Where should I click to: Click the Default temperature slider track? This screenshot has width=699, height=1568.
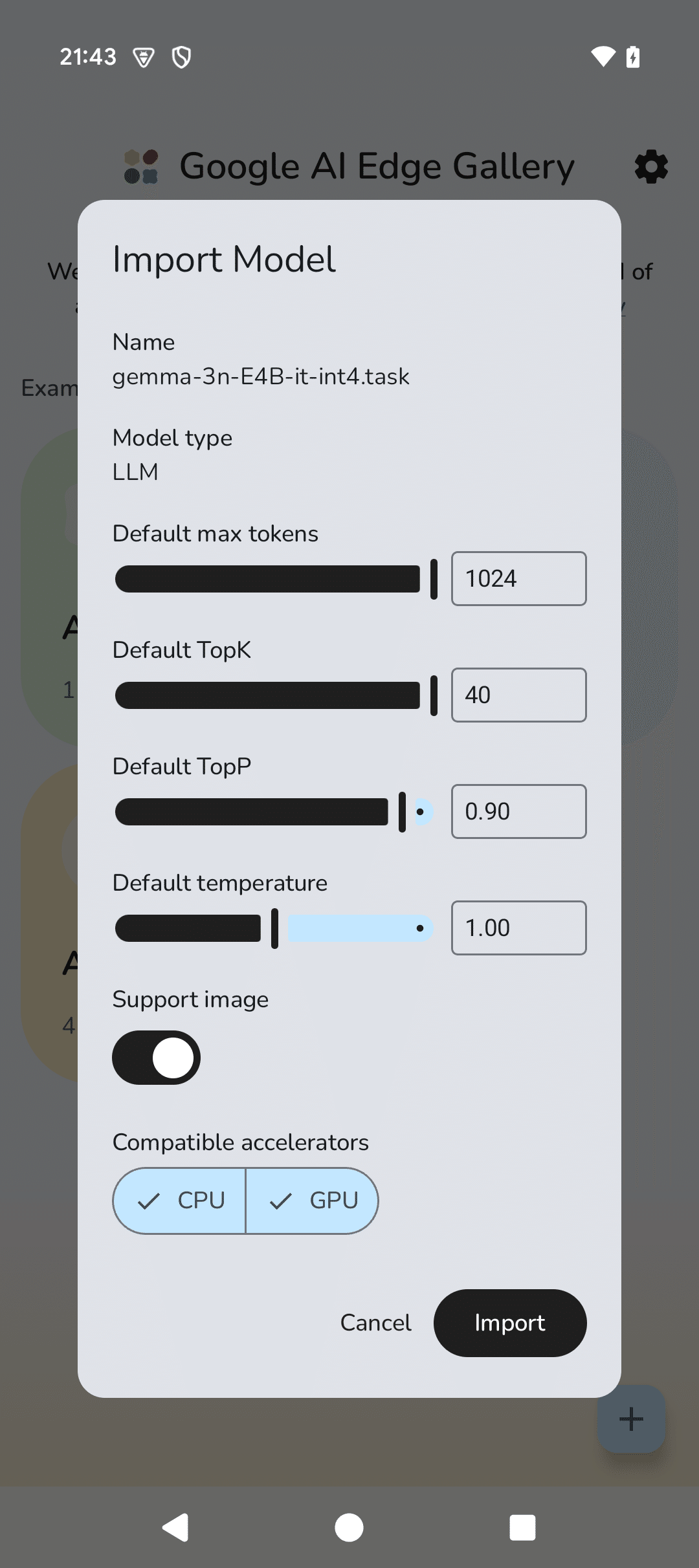pos(274,928)
